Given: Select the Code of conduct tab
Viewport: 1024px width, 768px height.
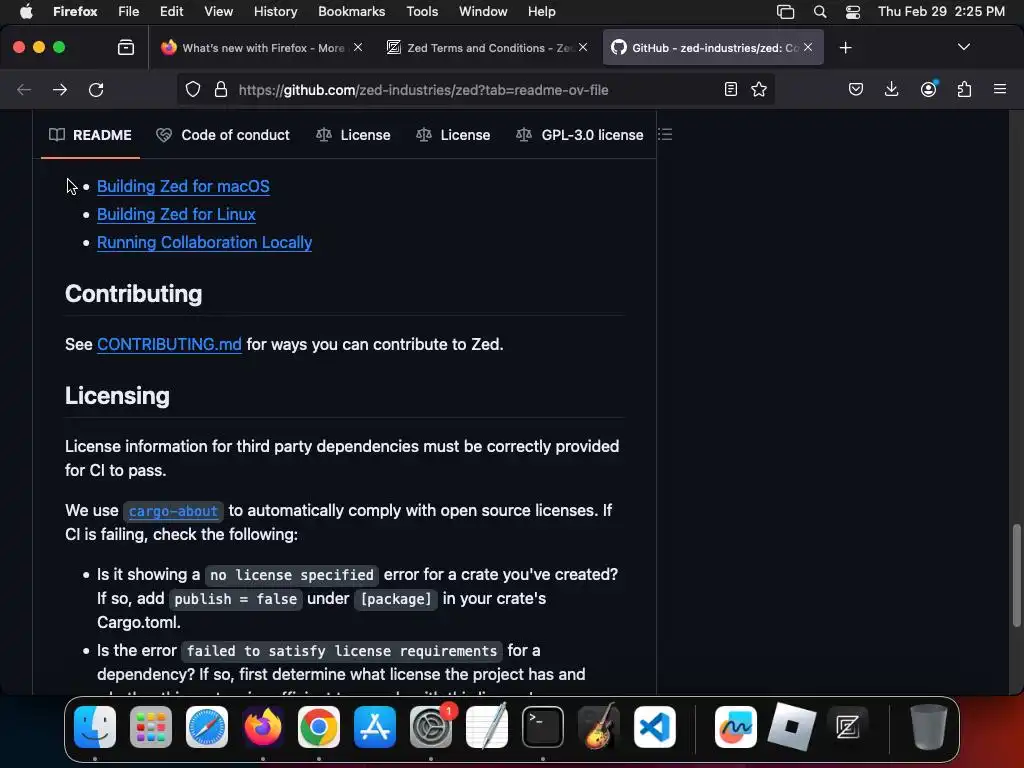Looking at the screenshot, I should pos(223,135).
